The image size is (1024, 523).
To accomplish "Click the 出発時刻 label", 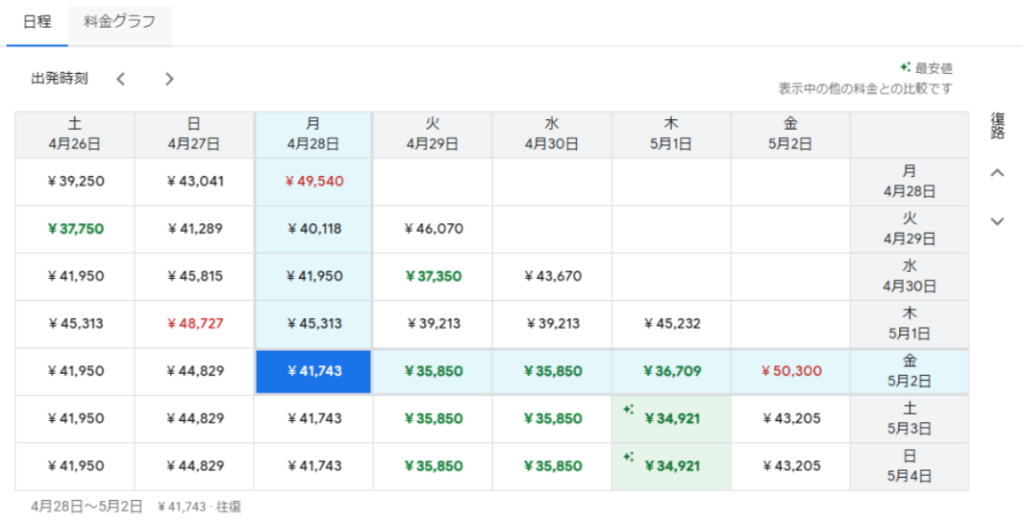I will pos(59,79).
